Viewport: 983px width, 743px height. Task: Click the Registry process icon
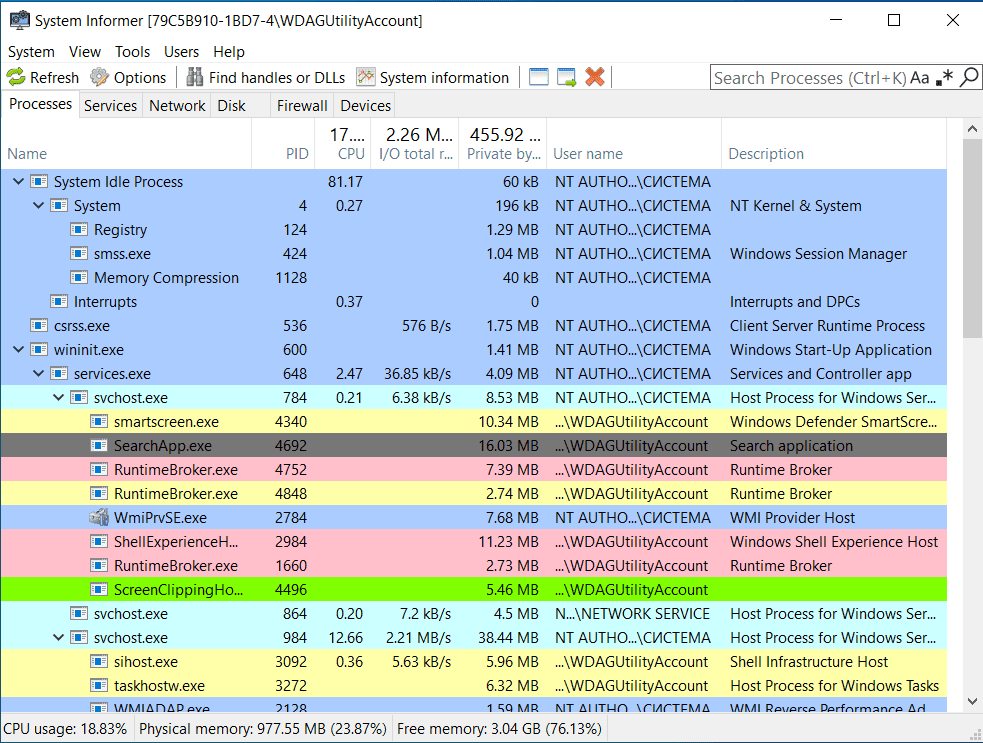click(78, 229)
